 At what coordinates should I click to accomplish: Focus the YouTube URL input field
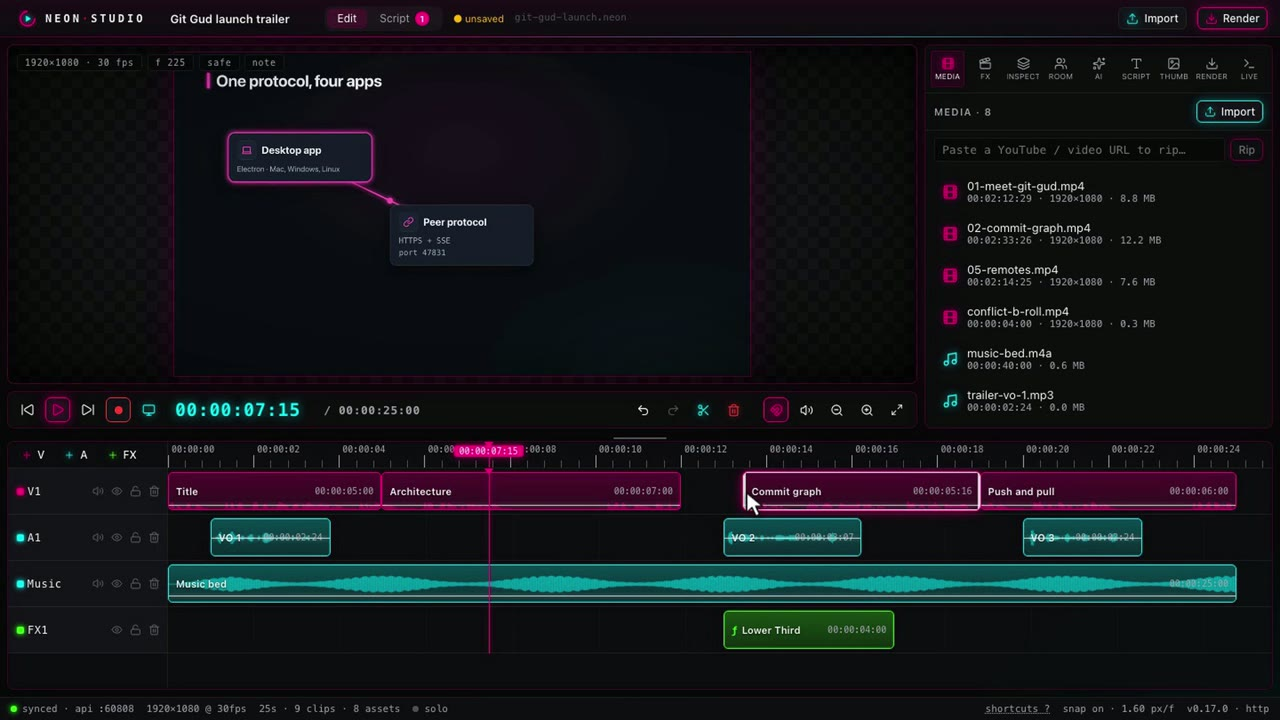click(1079, 150)
